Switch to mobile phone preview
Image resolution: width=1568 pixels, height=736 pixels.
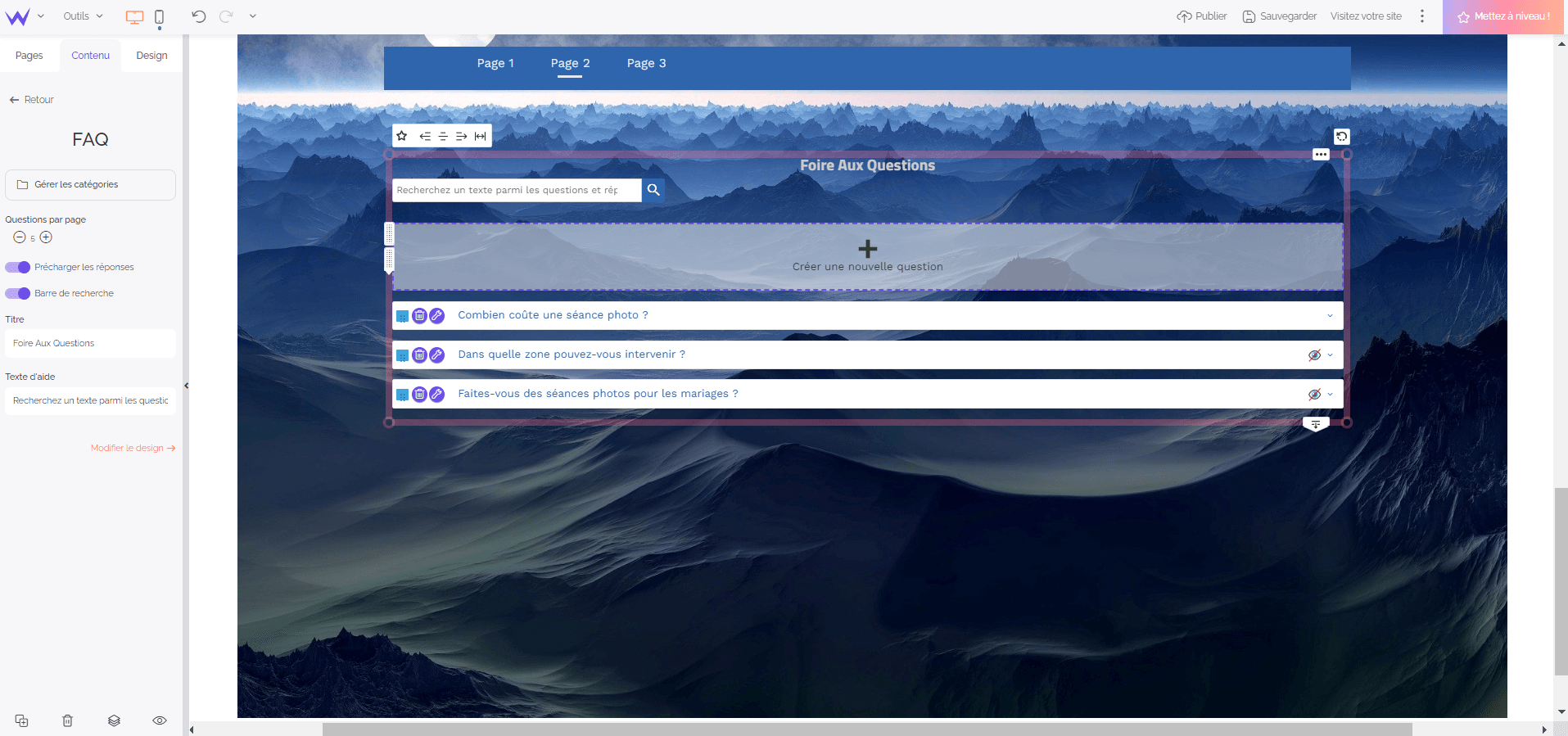coord(159,16)
